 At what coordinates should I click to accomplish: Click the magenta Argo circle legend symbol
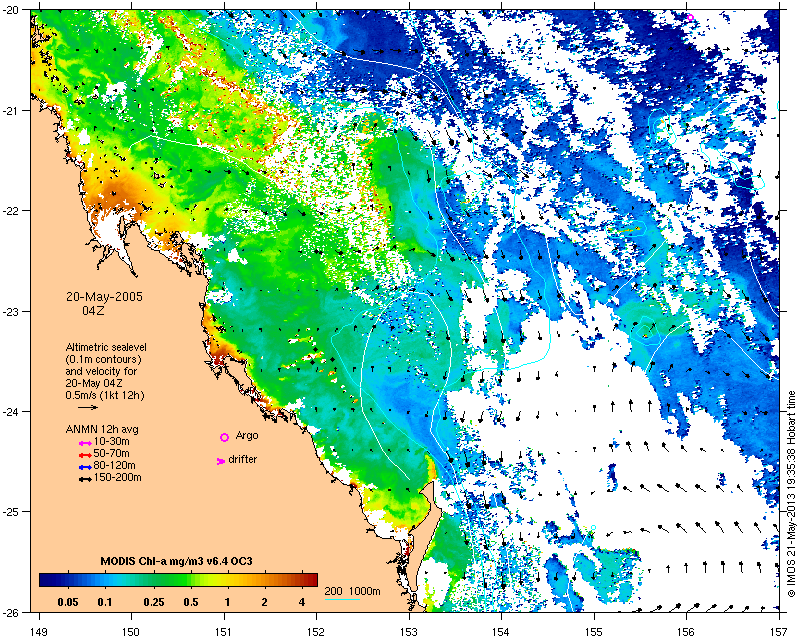click(224, 437)
